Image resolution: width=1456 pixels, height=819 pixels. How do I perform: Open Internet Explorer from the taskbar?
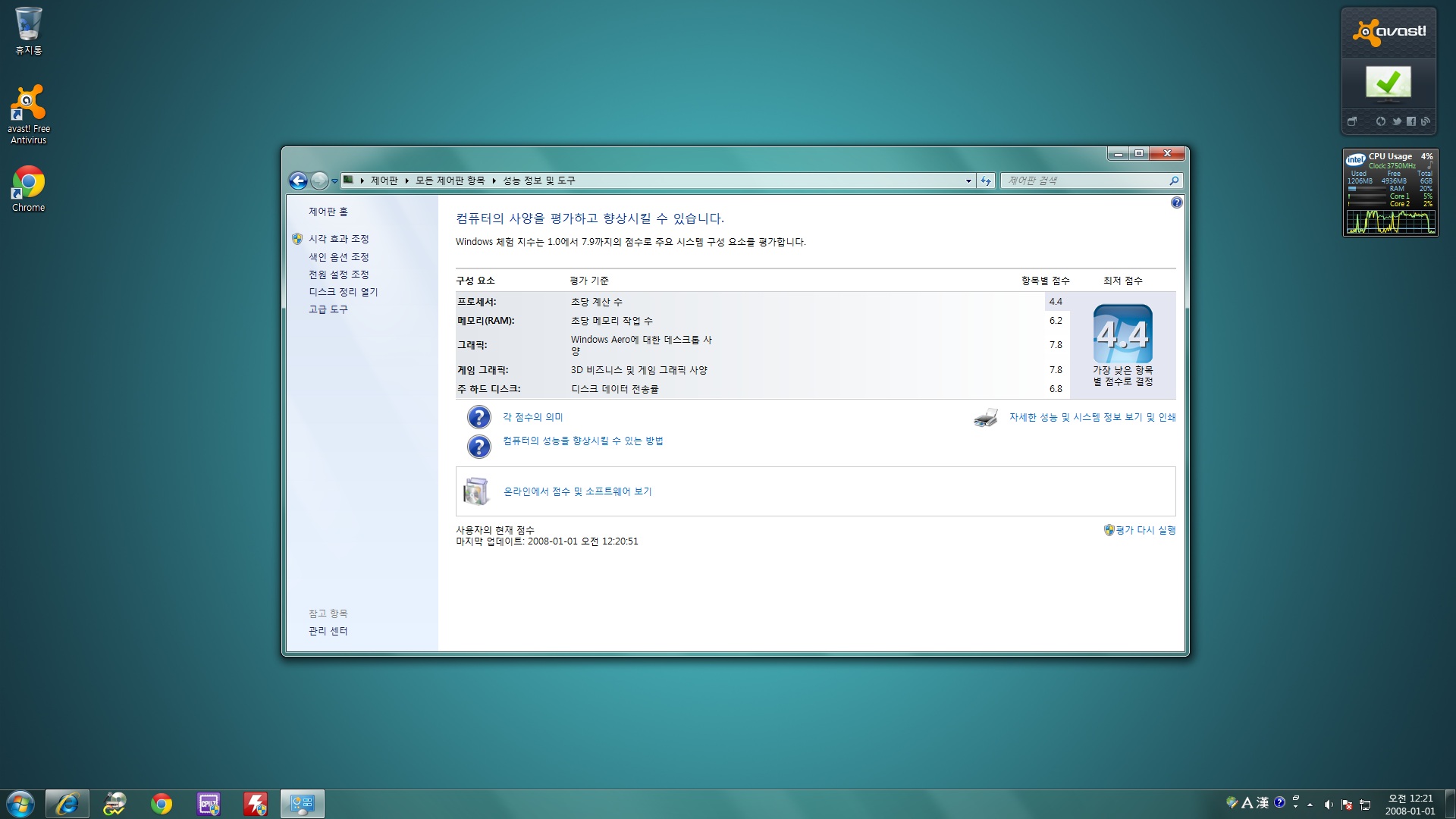pyautogui.click(x=67, y=803)
